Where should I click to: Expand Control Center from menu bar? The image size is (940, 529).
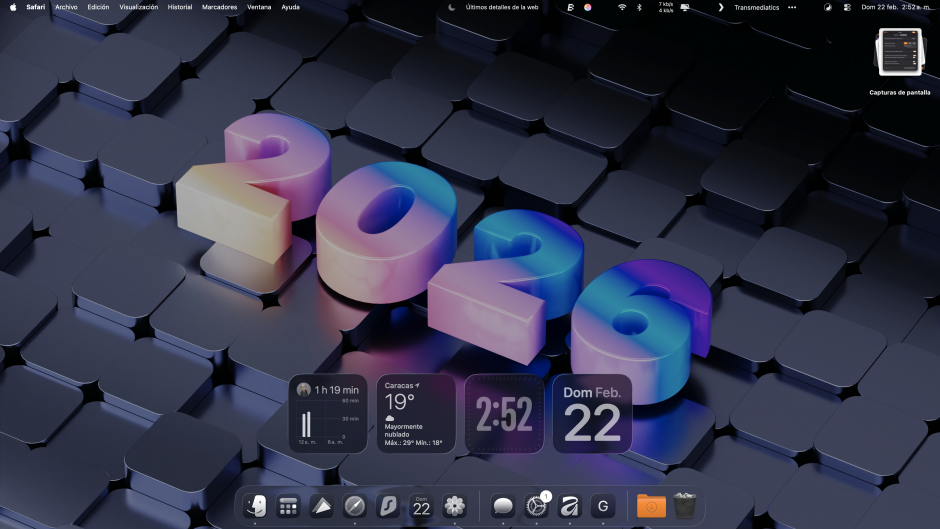(847, 7)
